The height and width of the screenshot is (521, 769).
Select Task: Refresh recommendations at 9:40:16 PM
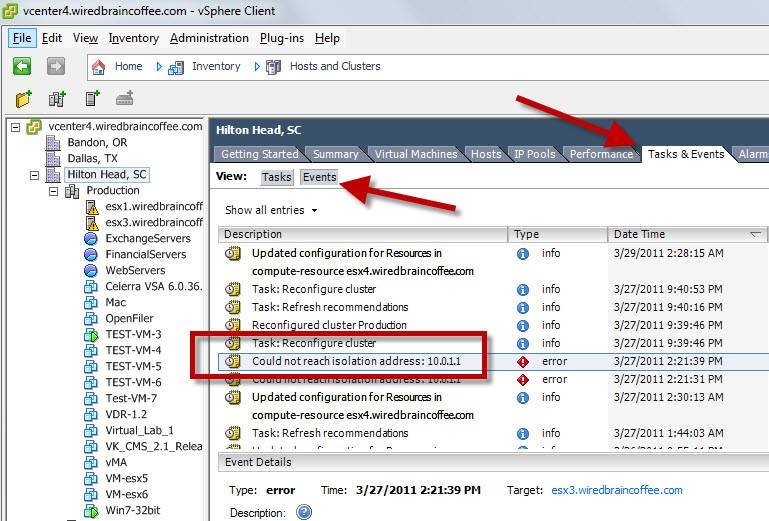pyautogui.click(x=492, y=308)
